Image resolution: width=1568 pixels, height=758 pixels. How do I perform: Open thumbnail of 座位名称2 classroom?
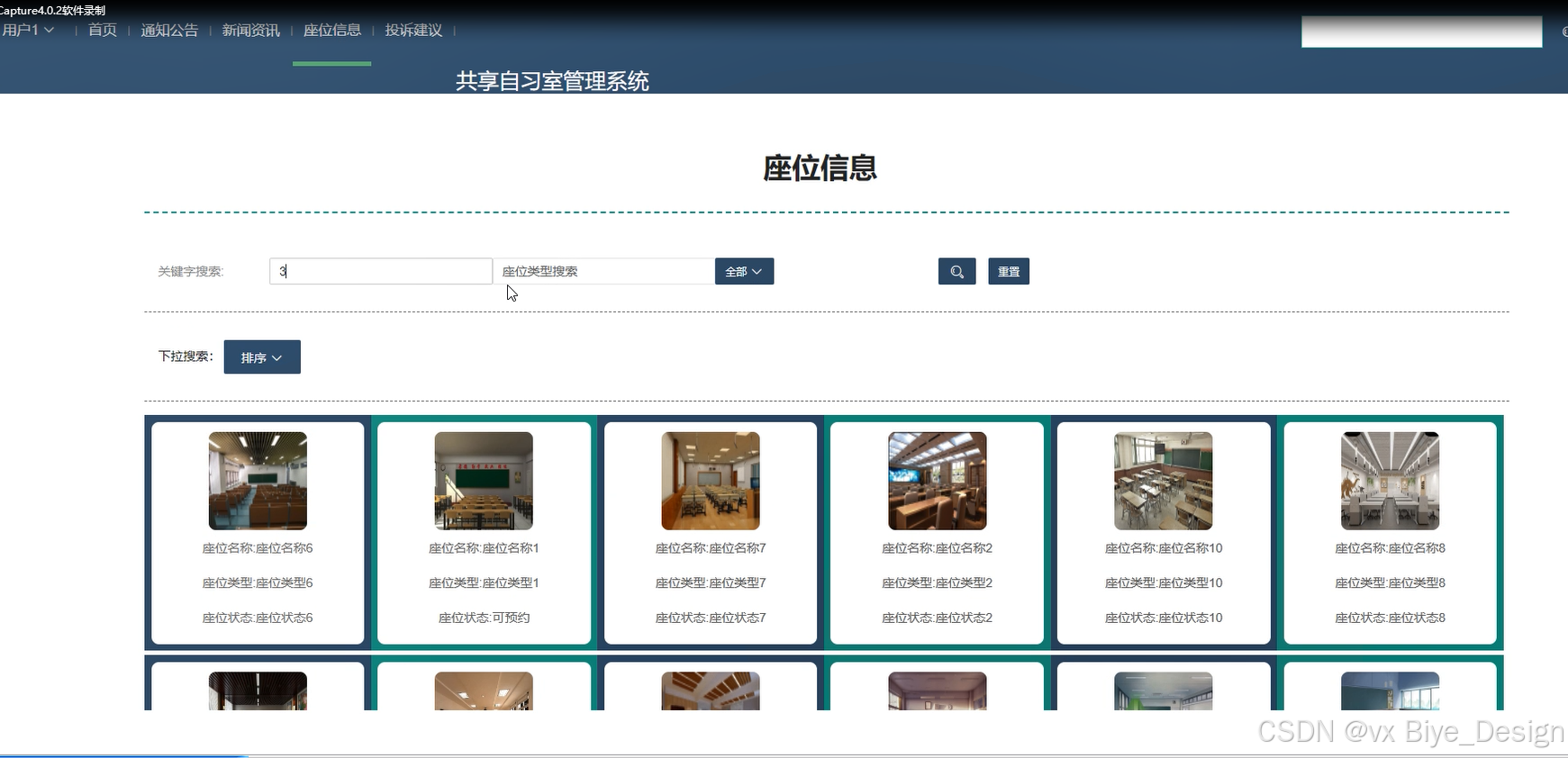click(x=938, y=481)
